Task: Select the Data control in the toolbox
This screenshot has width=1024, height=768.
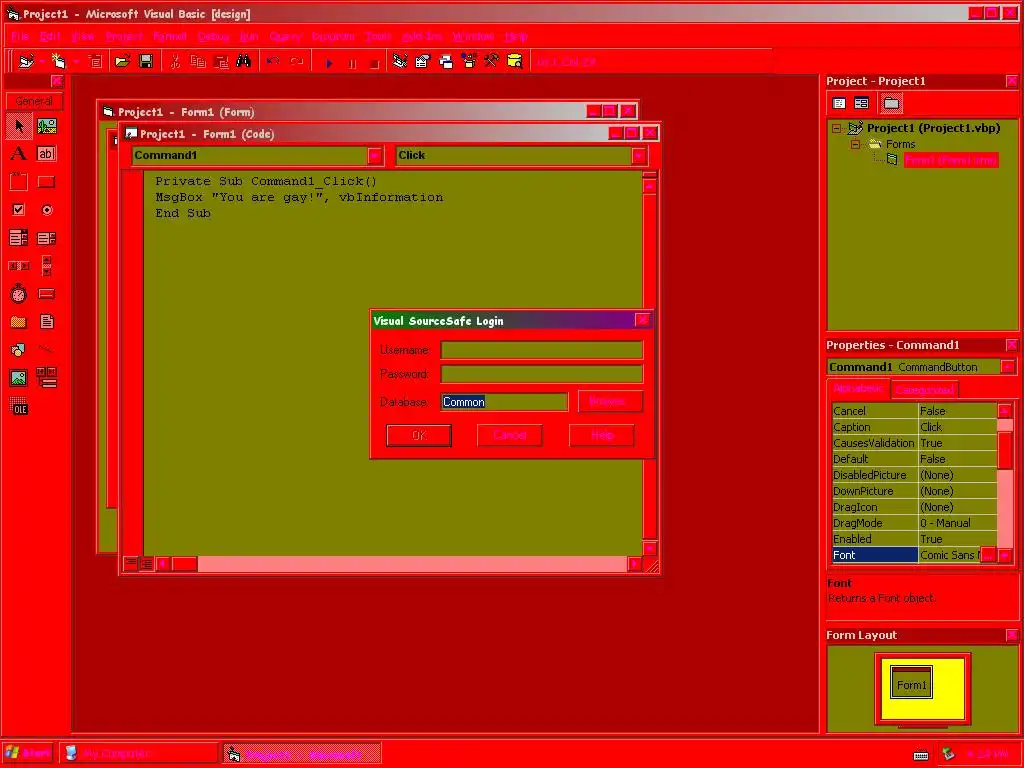Action: (46, 377)
